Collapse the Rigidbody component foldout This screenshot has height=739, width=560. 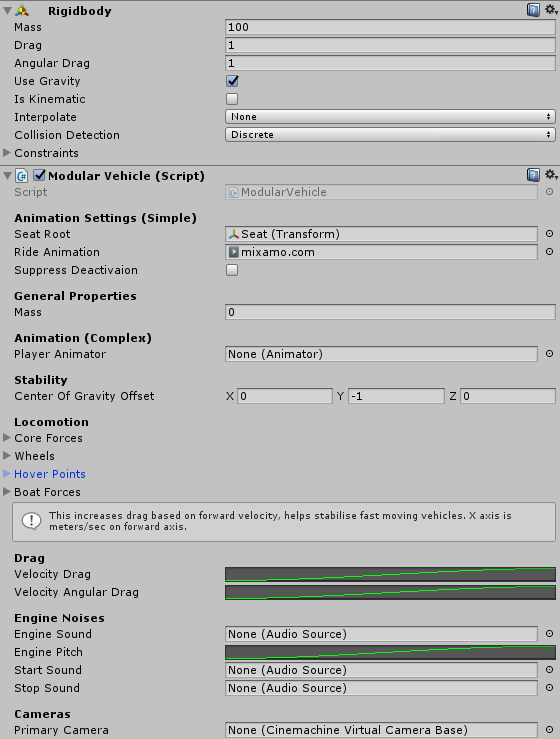(x=7, y=10)
